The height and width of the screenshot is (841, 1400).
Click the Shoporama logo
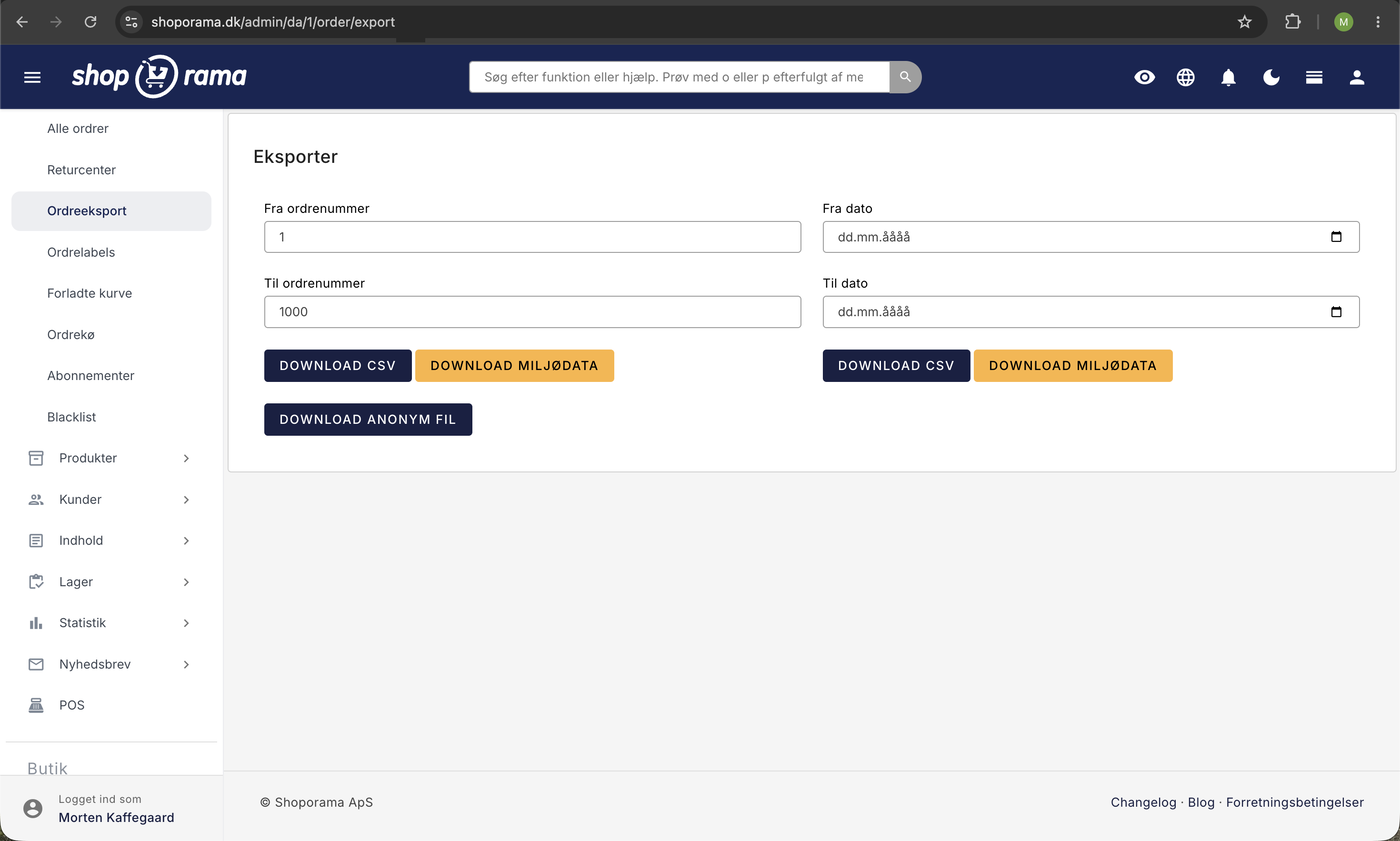coord(159,76)
